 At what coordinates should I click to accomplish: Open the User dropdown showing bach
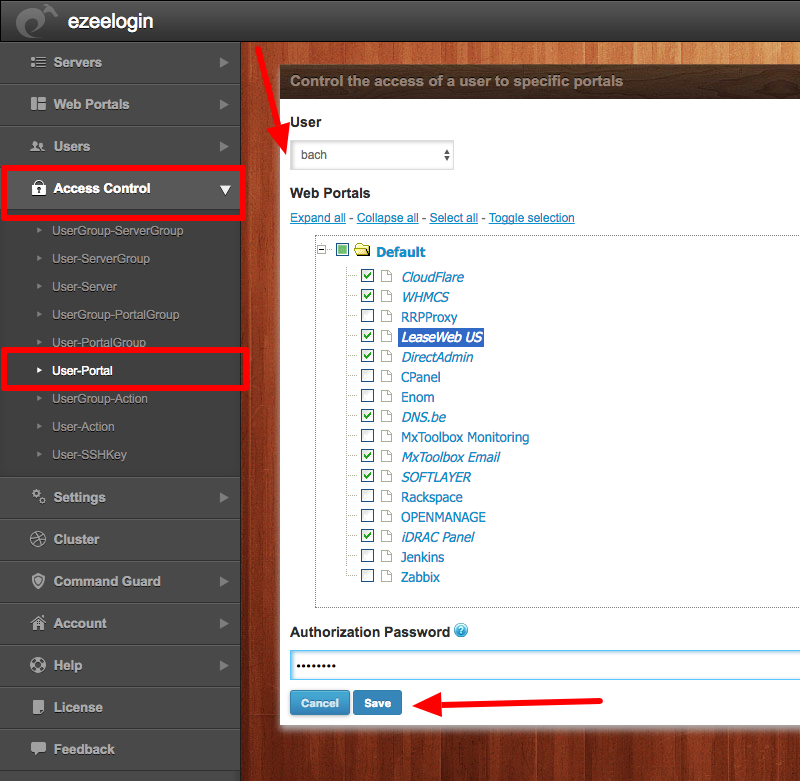click(x=371, y=155)
